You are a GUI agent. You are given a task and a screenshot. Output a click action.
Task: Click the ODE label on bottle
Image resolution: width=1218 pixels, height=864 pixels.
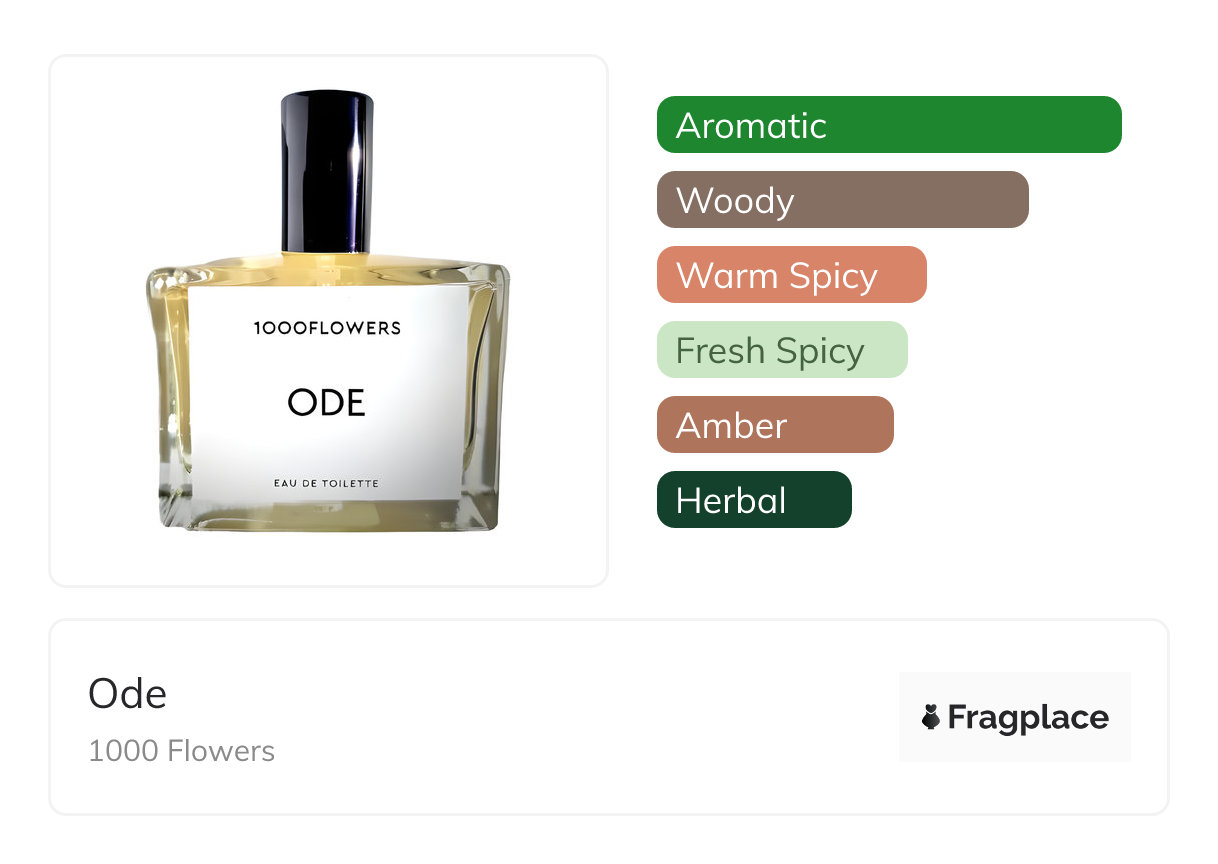(327, 402)
